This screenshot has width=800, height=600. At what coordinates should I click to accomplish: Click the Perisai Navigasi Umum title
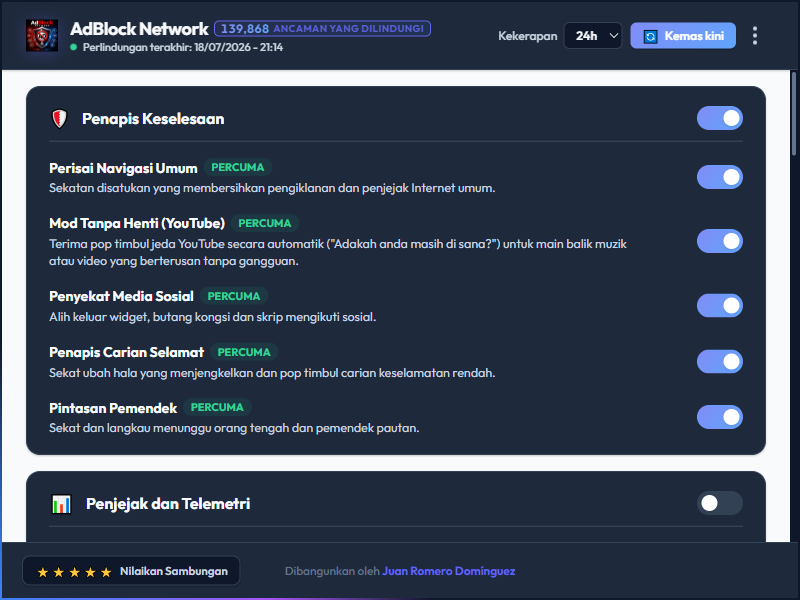point(123,168)
